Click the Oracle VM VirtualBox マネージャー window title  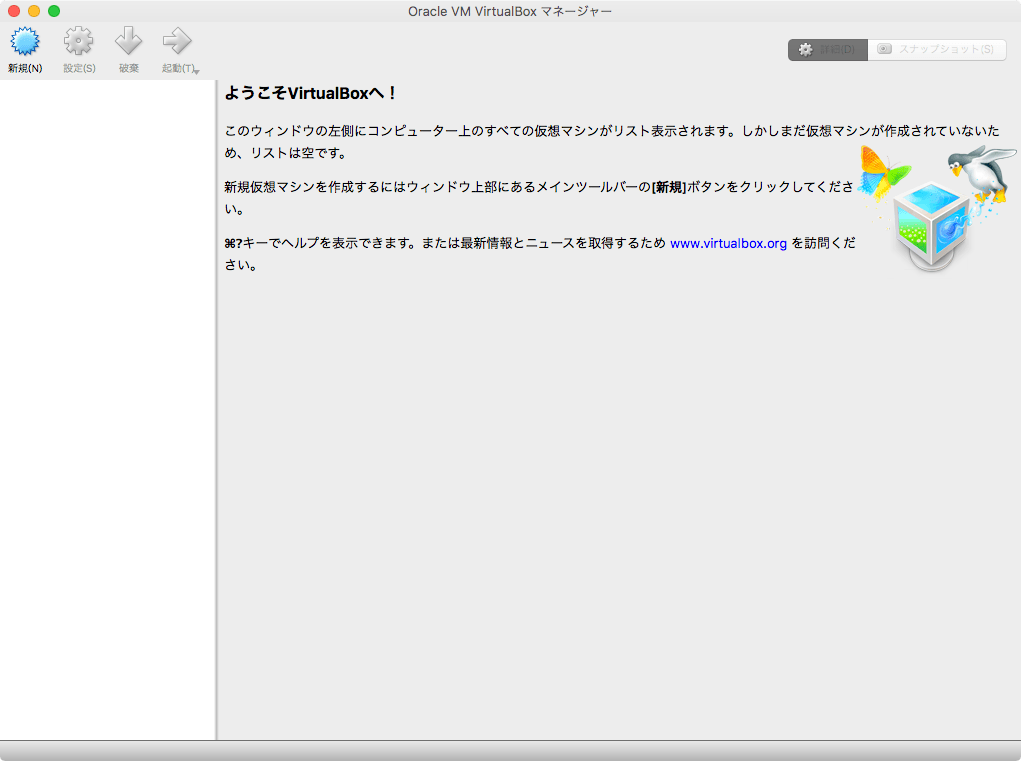click(510, 11)
